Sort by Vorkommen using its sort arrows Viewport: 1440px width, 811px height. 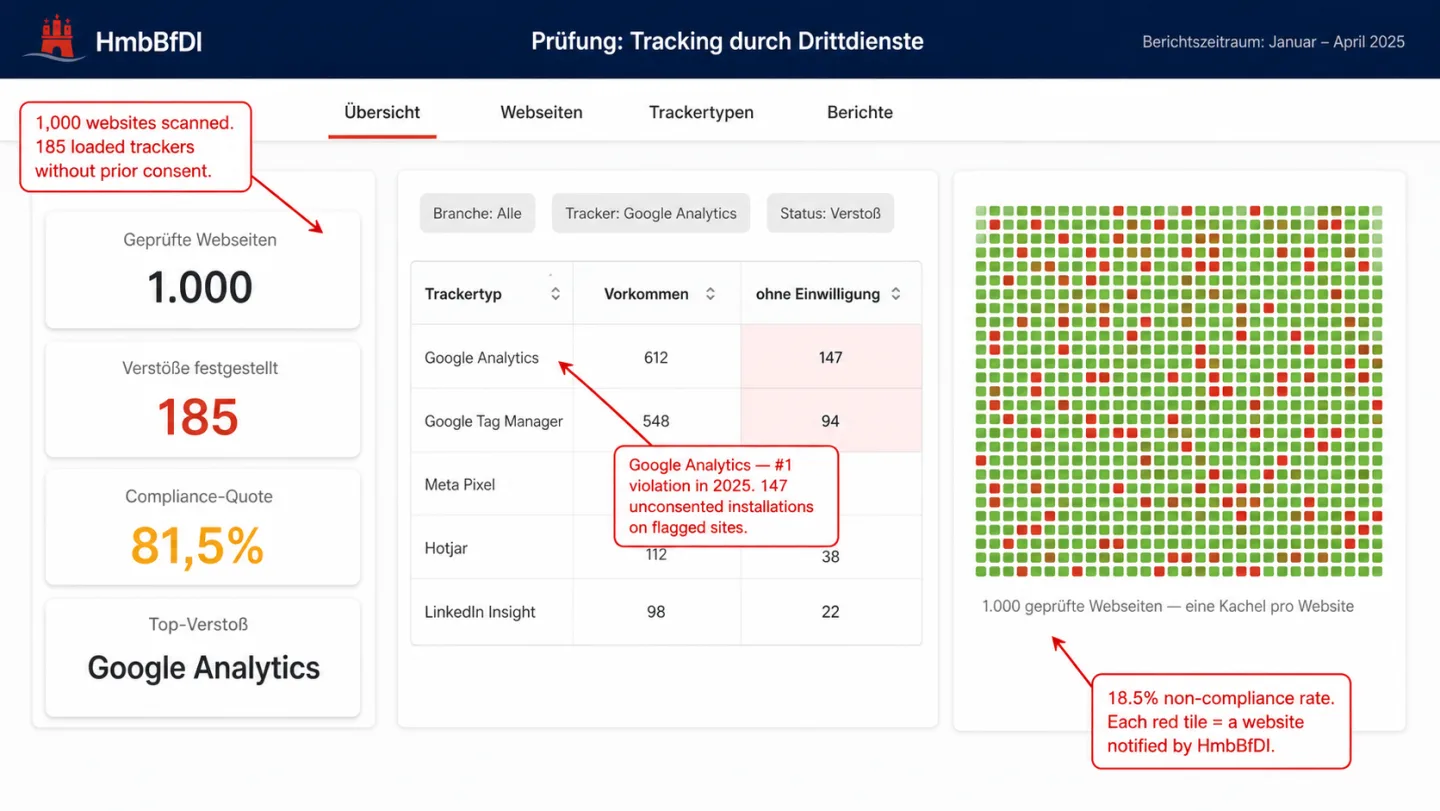[710, 294]
